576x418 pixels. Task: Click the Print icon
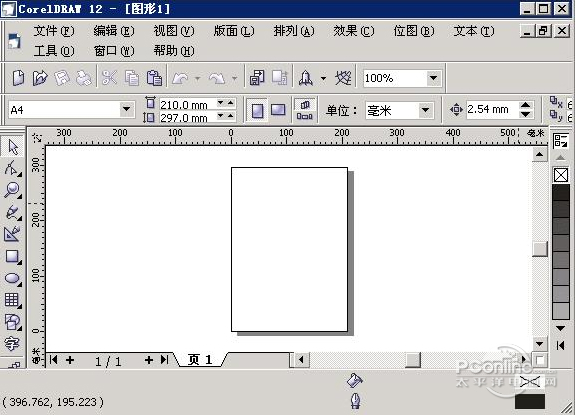coord(84,78)
